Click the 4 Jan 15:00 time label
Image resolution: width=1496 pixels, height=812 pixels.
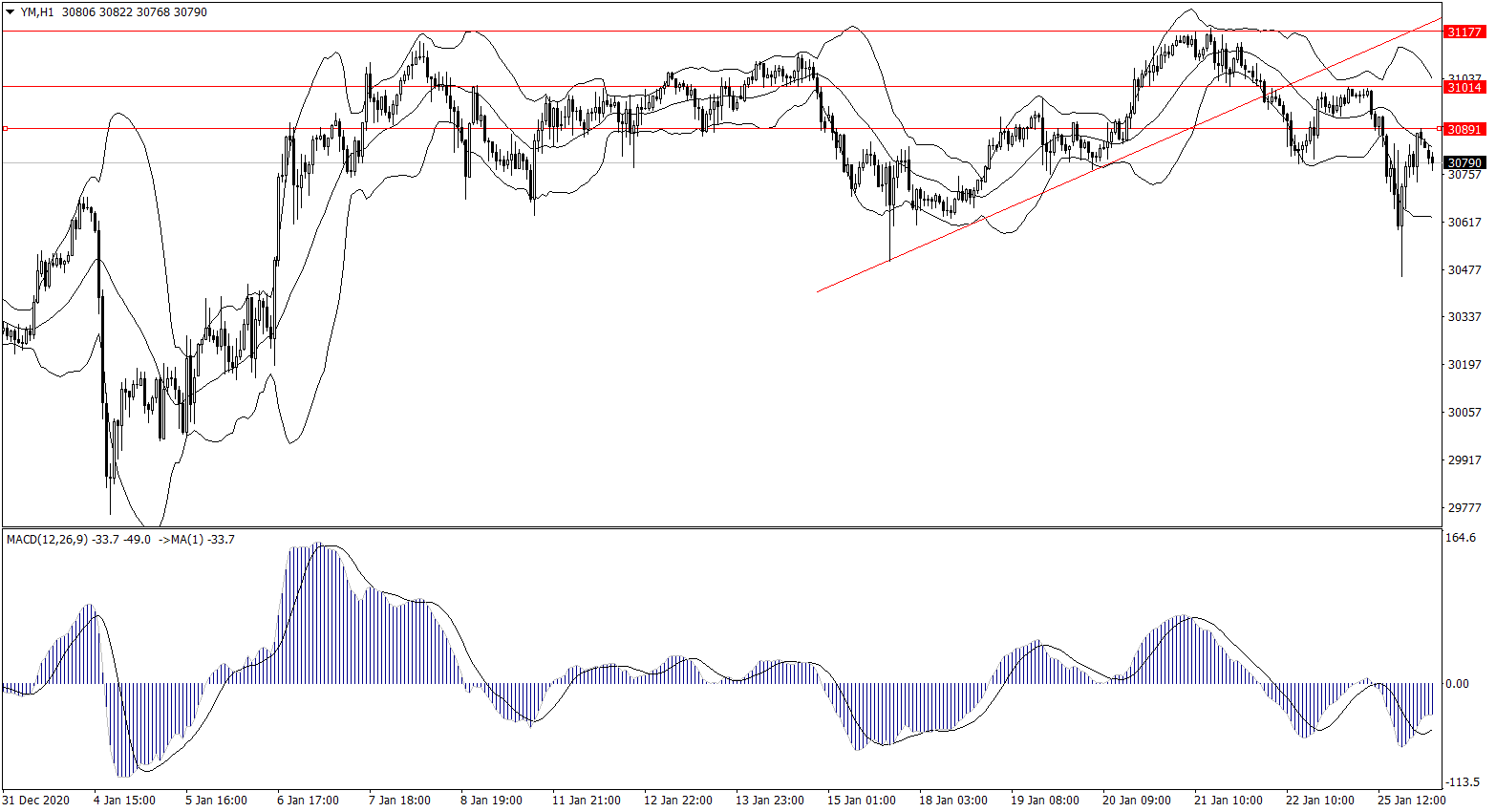pyautogui.click(x=124, y=801)
